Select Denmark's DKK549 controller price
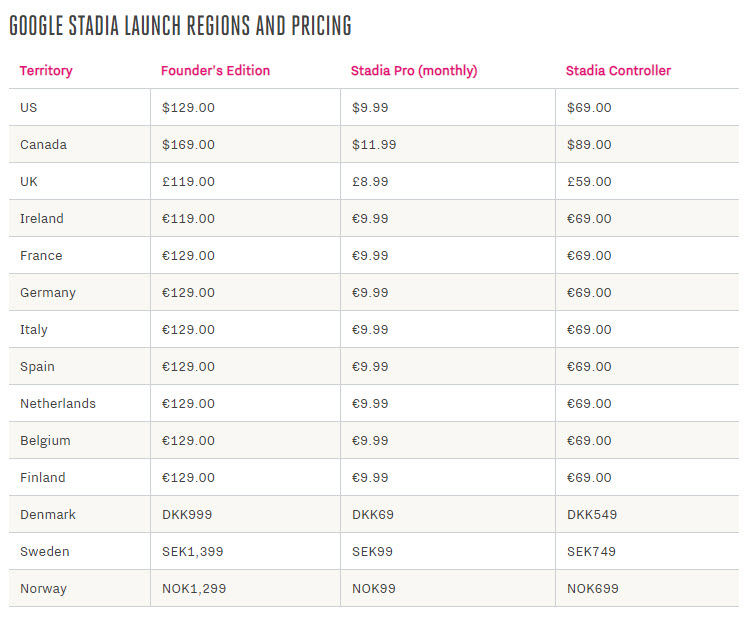750x622 pixels. (x=592, y=515)
